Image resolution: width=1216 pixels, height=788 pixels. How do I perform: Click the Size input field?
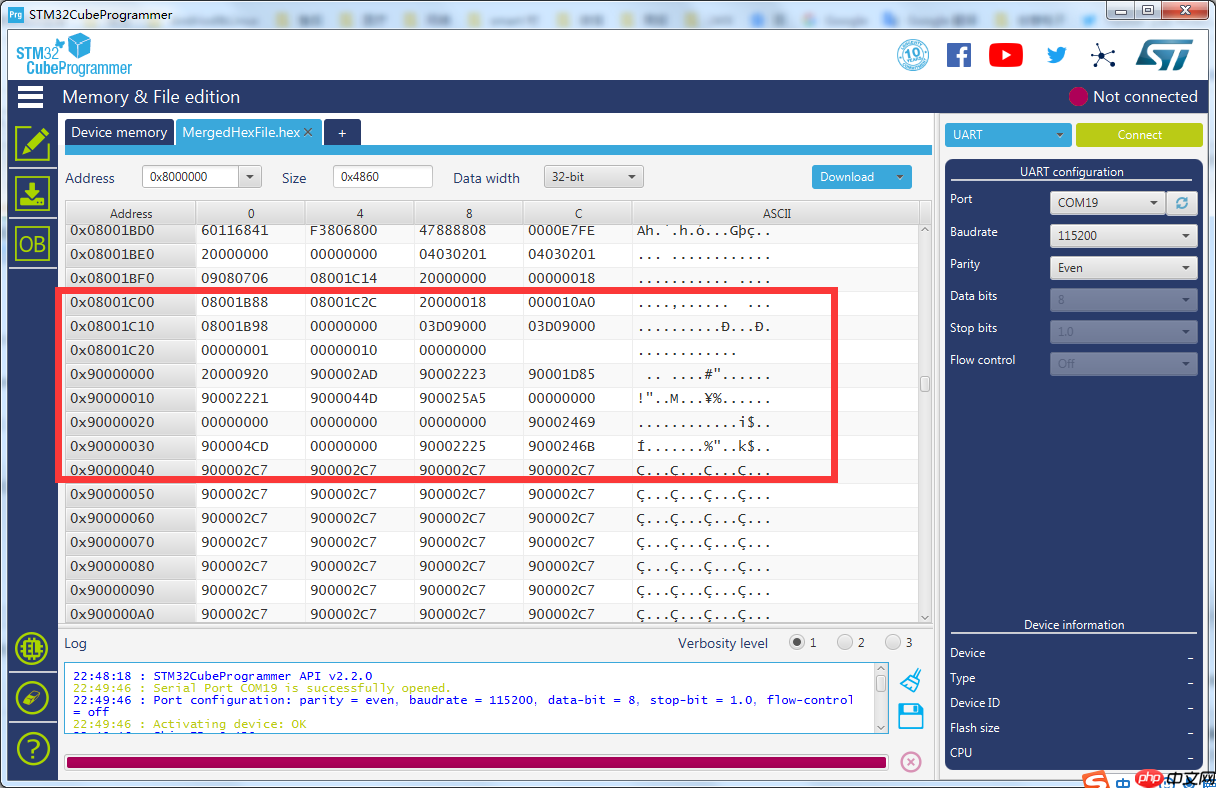click(x=382, y=176)
